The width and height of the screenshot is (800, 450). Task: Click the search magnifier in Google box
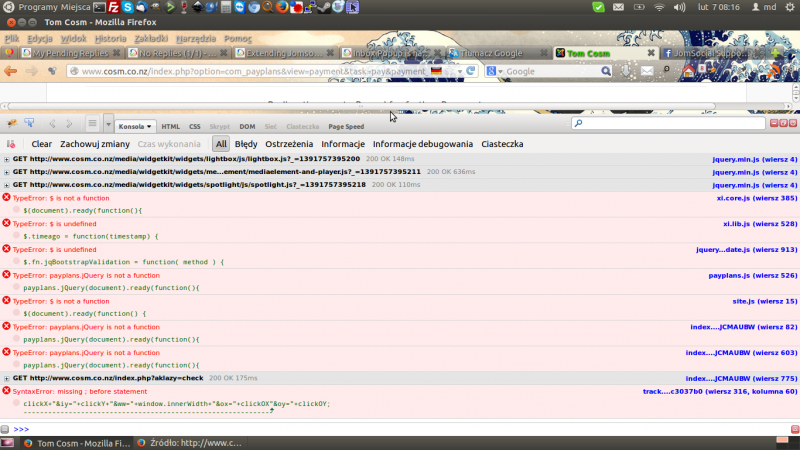tap(606, 71)
